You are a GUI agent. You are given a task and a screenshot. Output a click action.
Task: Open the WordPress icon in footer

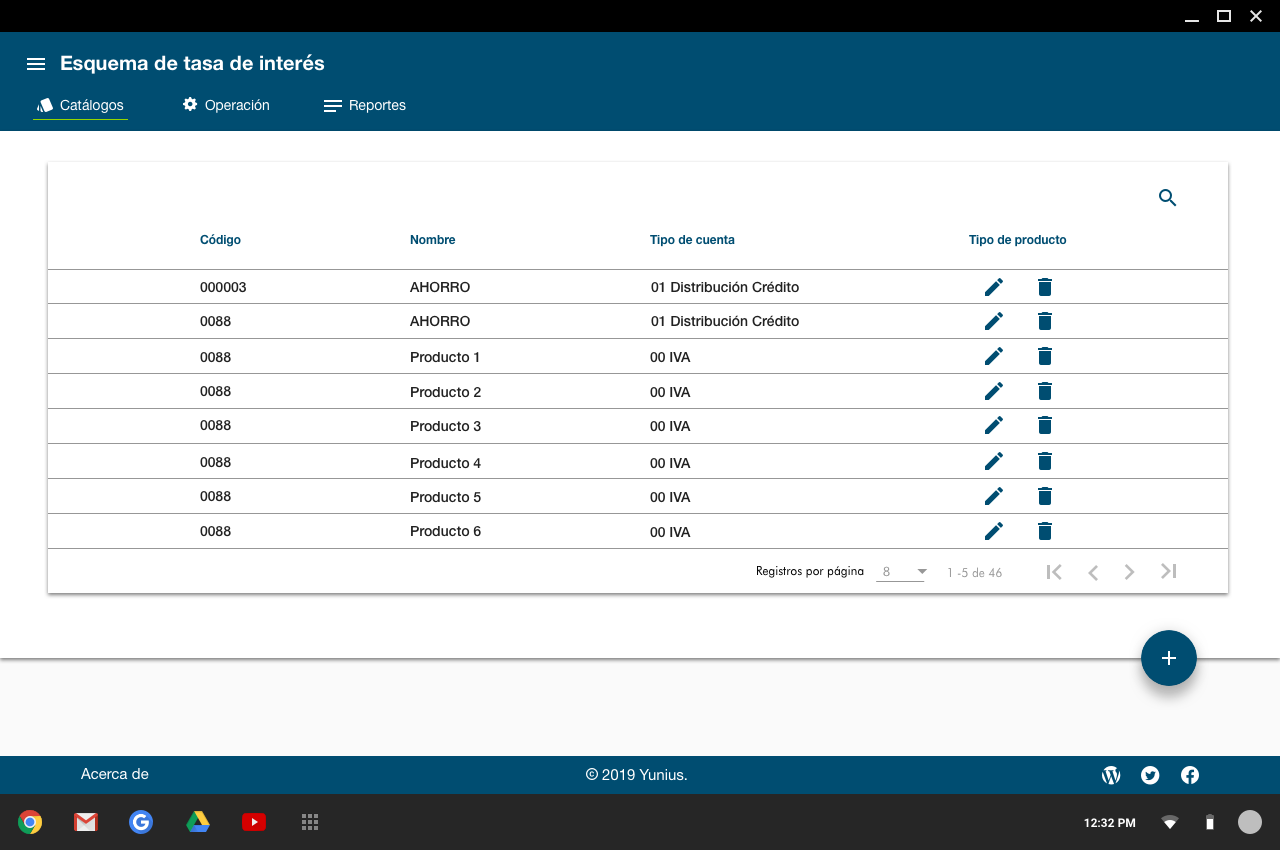point(1111,775)
